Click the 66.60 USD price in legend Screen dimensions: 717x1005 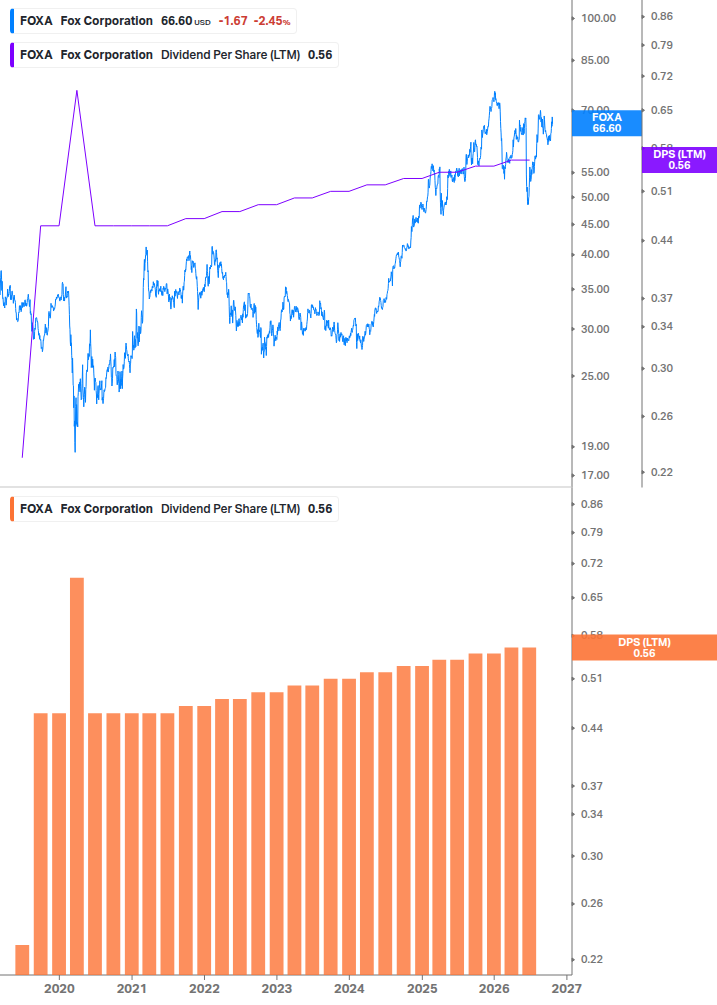[x=185, y=21]
